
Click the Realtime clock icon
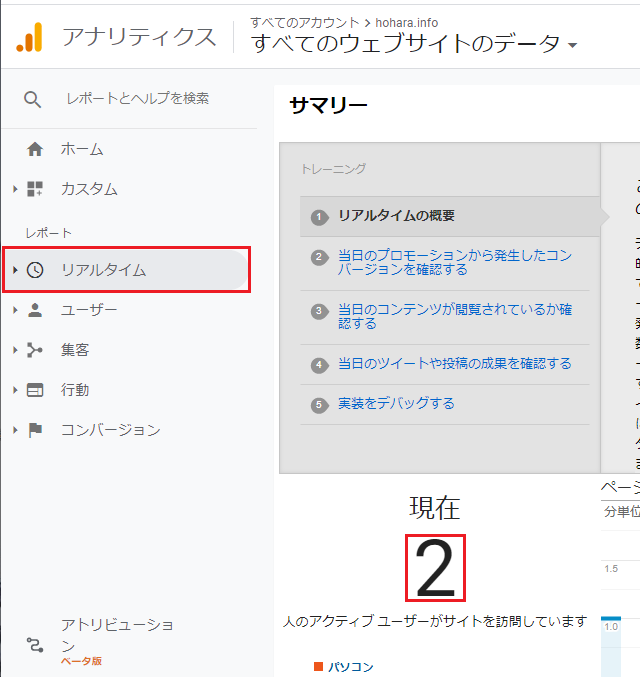click(35, 270)
